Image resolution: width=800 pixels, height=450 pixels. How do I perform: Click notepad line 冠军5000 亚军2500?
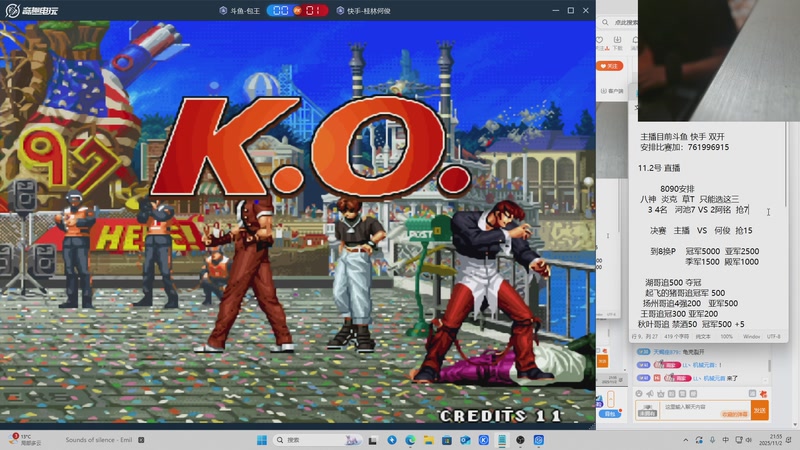(x=722, y=252)
